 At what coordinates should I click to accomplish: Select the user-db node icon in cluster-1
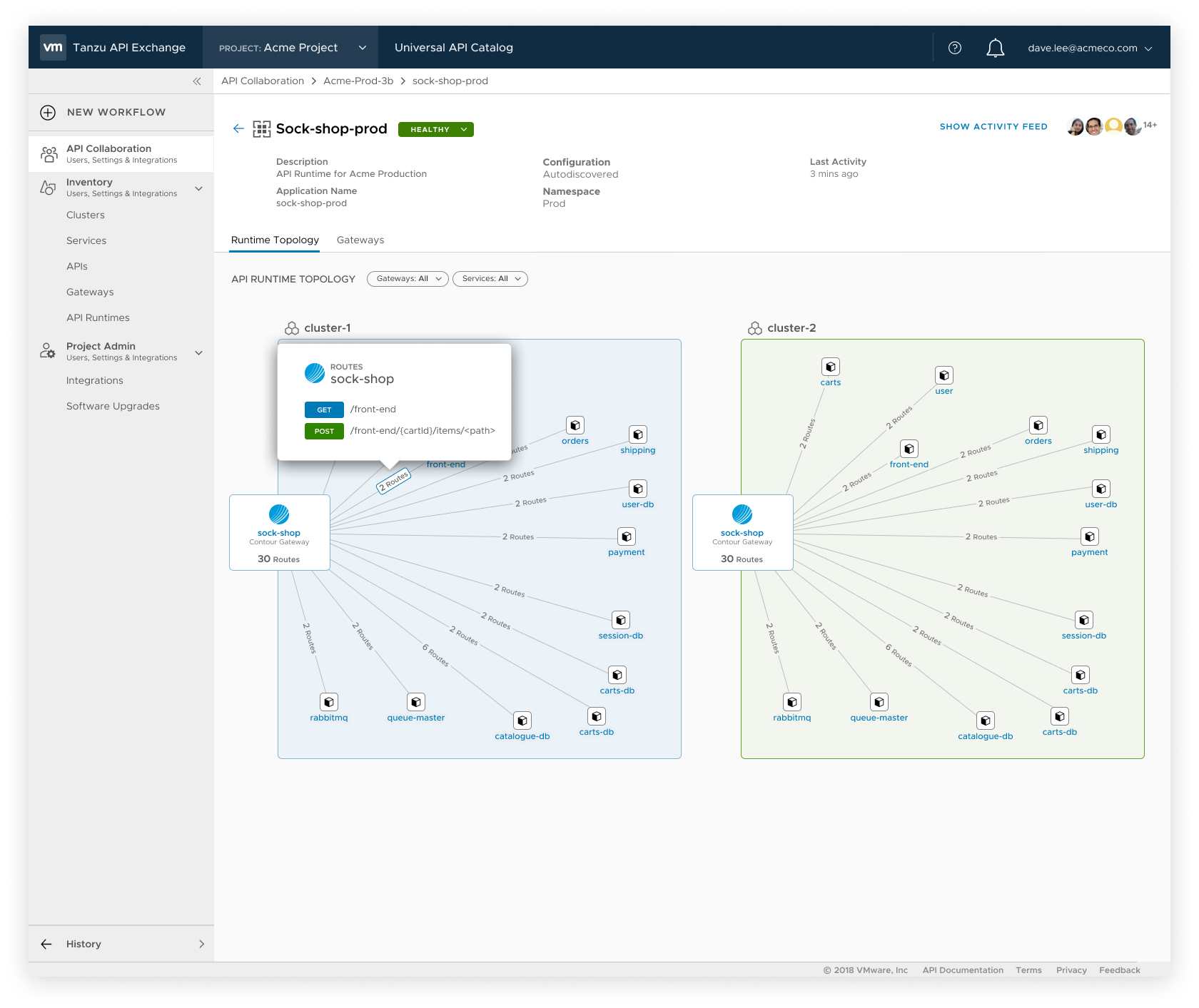coord(638,489)
